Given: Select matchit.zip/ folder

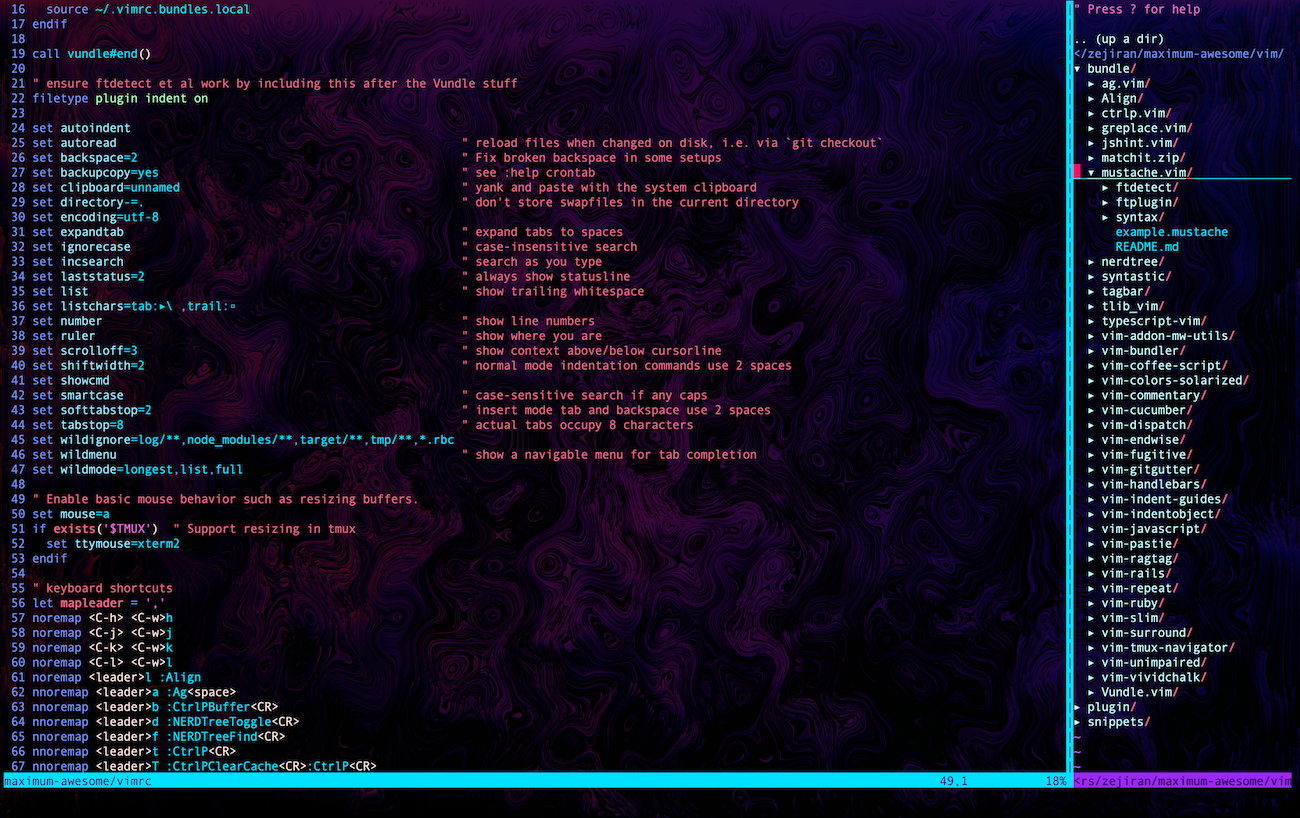Looking at the screenshot, I should pos(1143,158).
